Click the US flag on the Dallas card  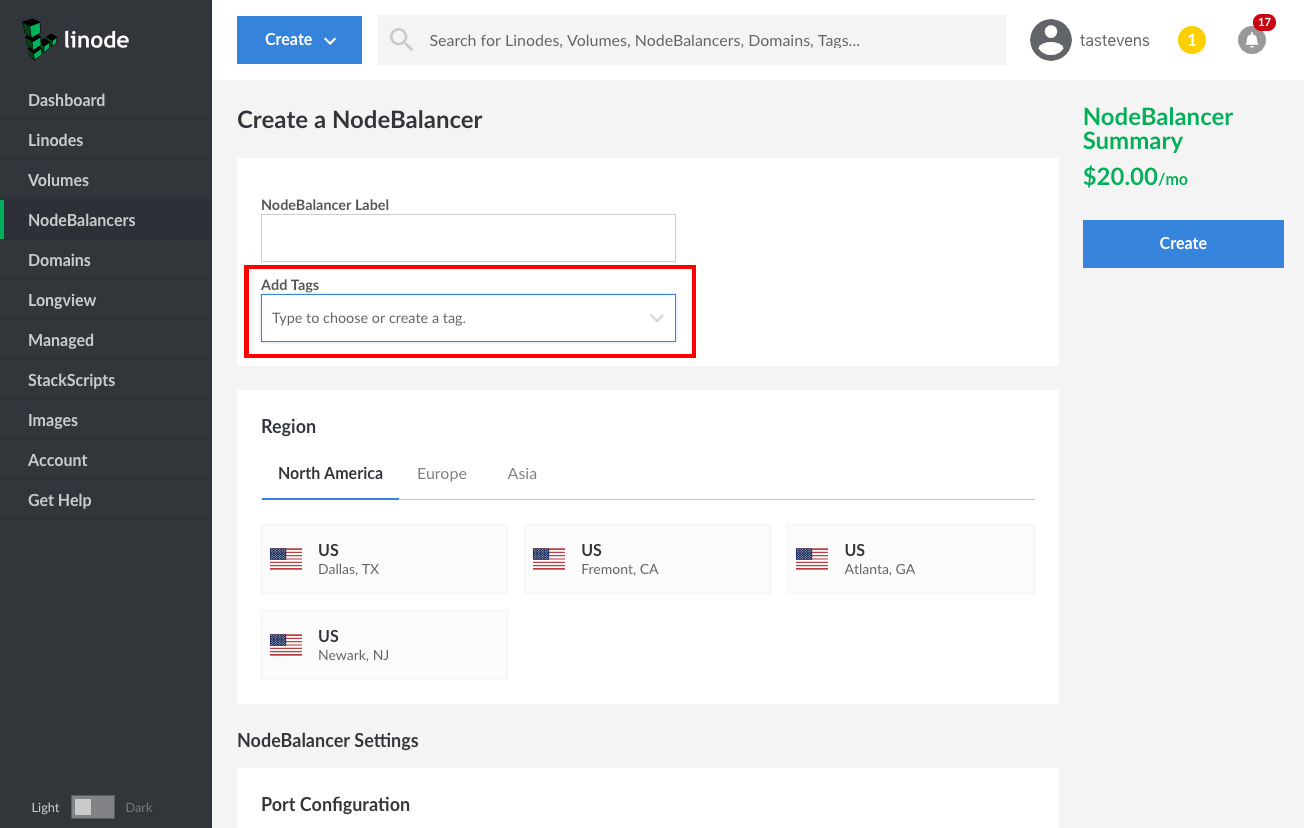pyautogui.click(x=285, y=559)
